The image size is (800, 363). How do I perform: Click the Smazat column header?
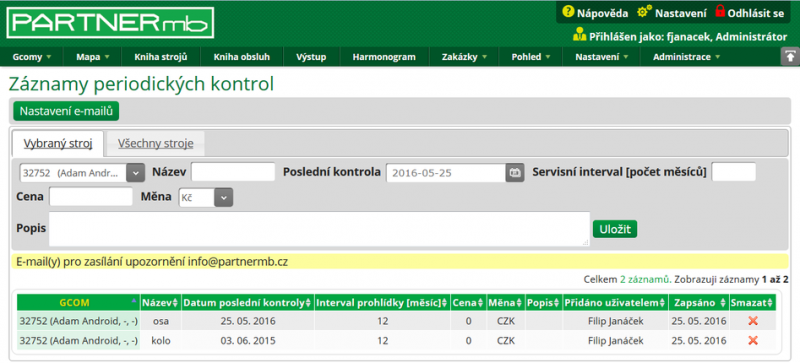(x=753, y=302)
